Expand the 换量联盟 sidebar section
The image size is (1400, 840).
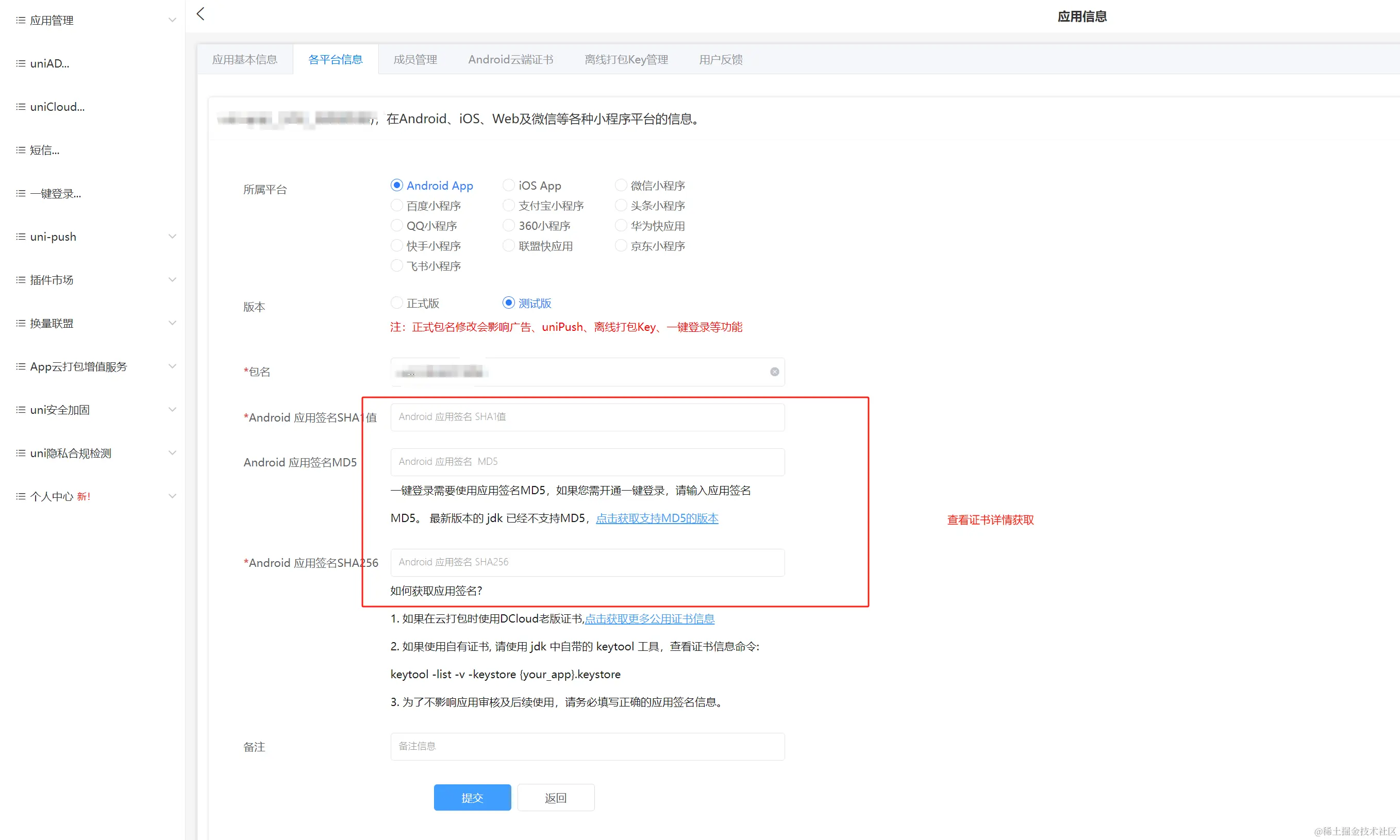tap(172, 323)
